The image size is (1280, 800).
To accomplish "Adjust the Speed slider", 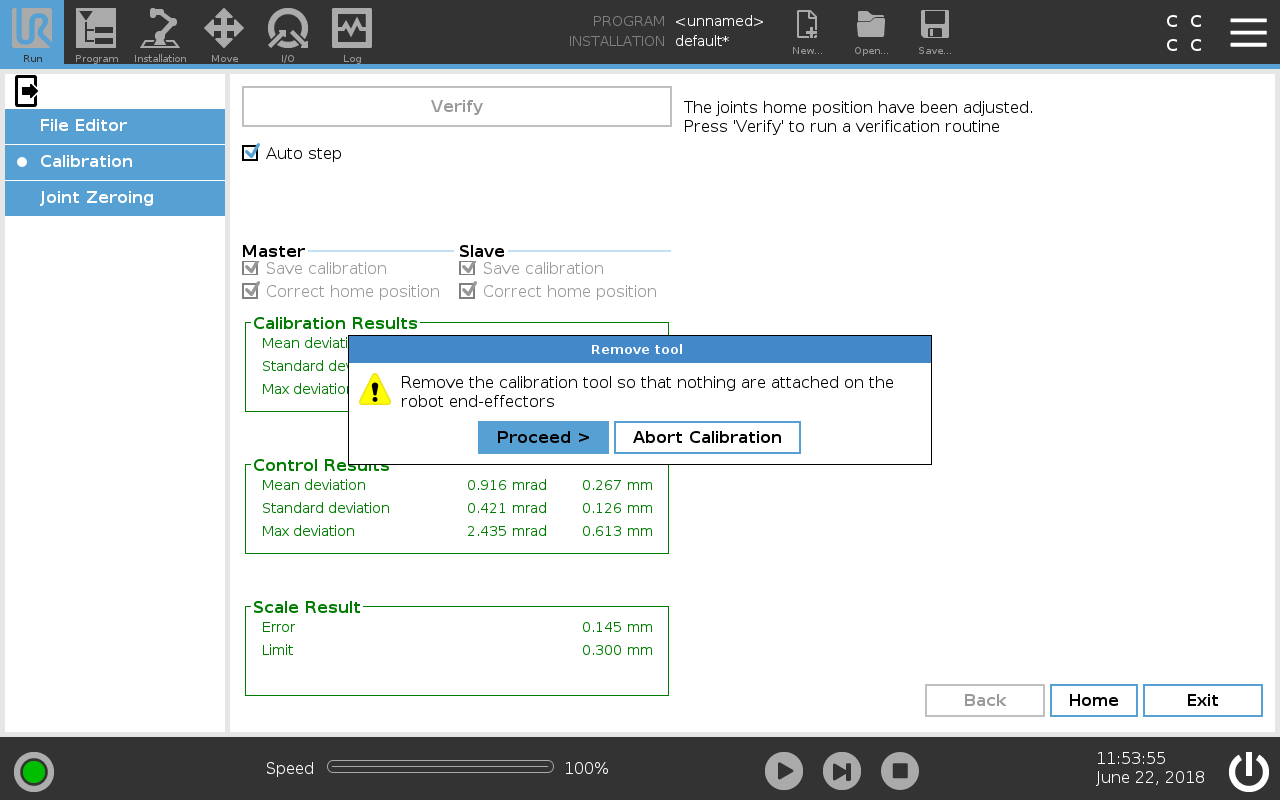I will 440,767.
